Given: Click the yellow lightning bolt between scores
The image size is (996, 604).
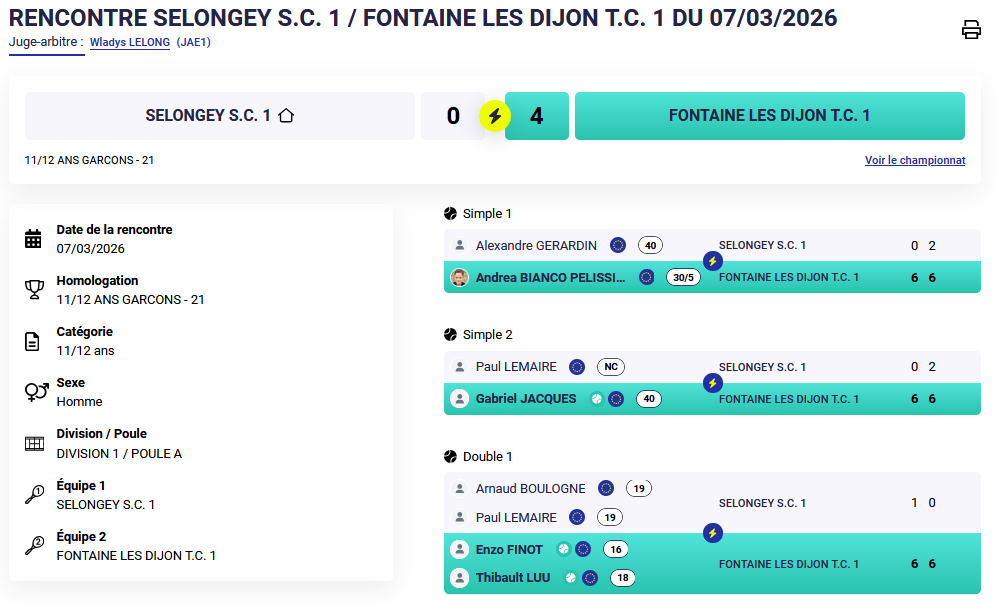Looking at the screenshot, I should pos(495,116).
